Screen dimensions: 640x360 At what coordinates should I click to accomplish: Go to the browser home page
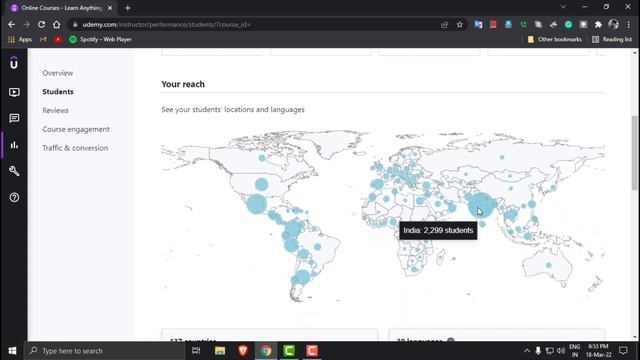[x=56, y=24]
